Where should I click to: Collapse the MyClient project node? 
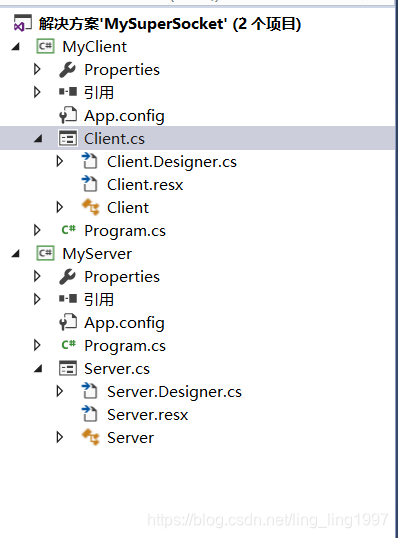tap(15, 47)
